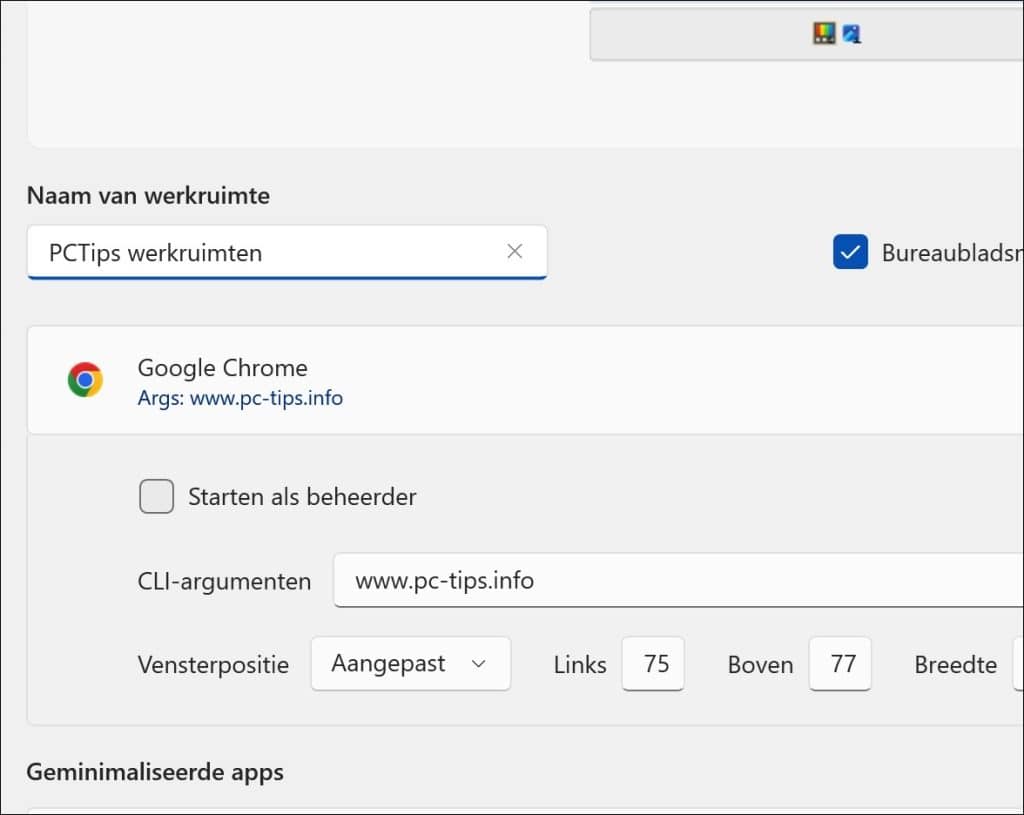Click the Google Chrome app row header
The image size is (1024, 815).
[x=525, y=380]
